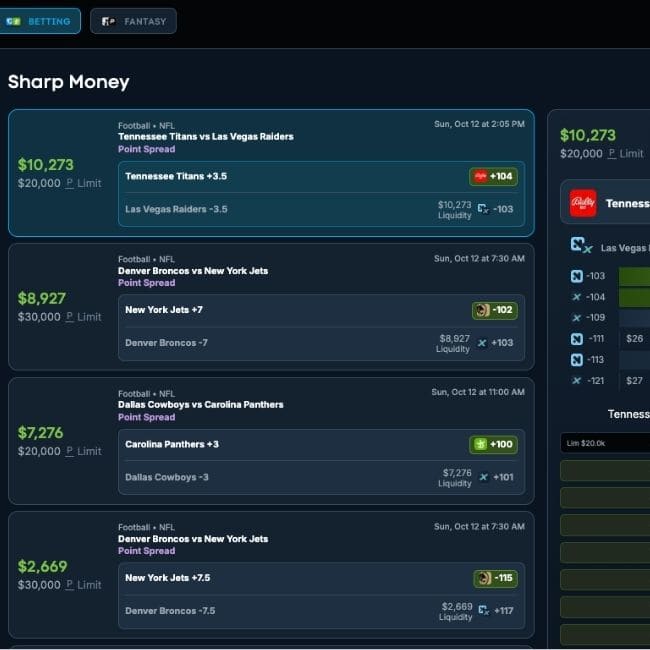Click the Point Spread label under Cowboys vs Panthers

pyautogui.click(x=146, y=417)
